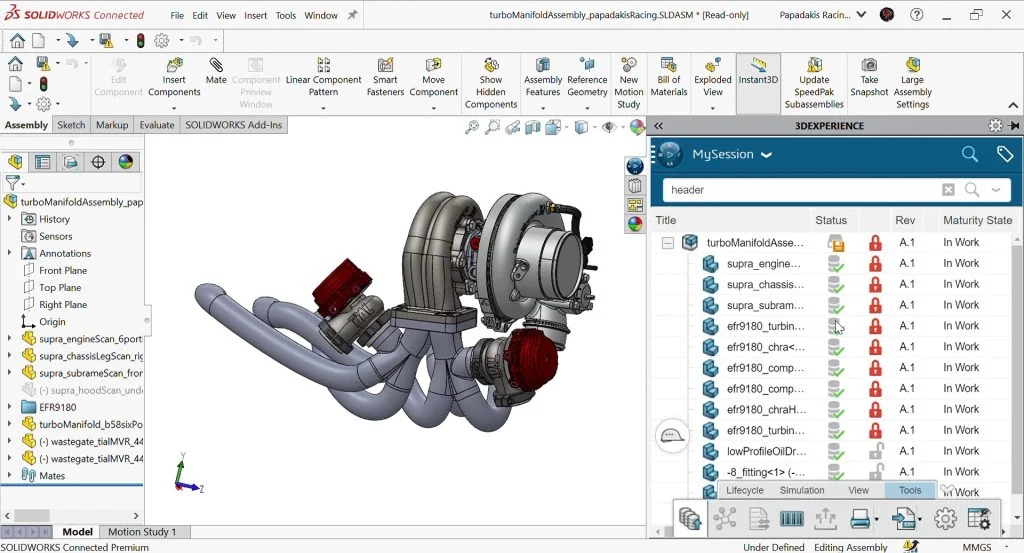The image size is (1024, 553).
Task: Toggle the 3DEXPERIENCE panel pin
Action: [x=1014, y=126]
